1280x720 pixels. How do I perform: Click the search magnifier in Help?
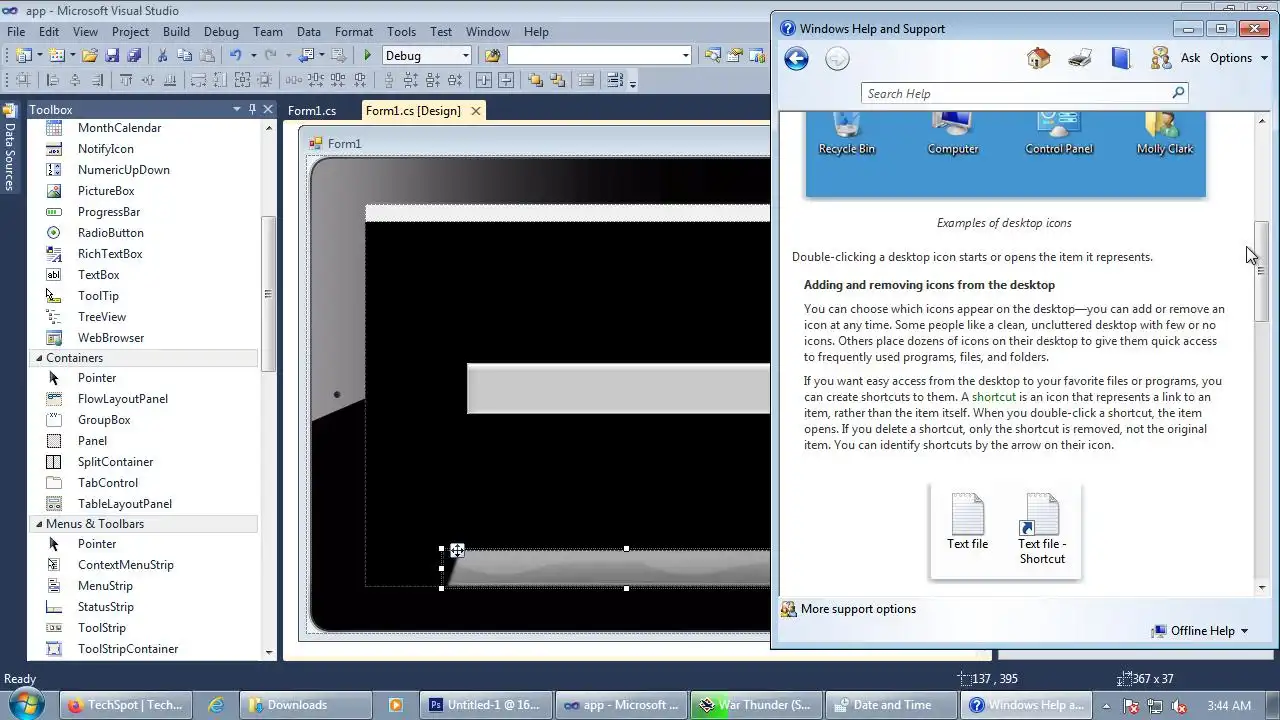[x=1178, y=93]
